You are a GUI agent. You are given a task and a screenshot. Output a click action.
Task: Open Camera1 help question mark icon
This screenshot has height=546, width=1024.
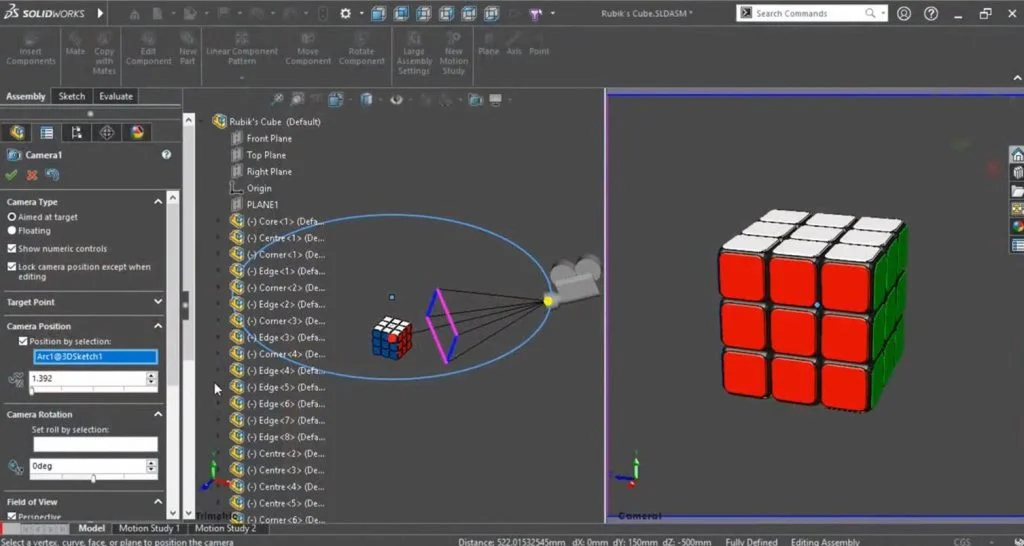pyautogui.click(x=166, y=155)
